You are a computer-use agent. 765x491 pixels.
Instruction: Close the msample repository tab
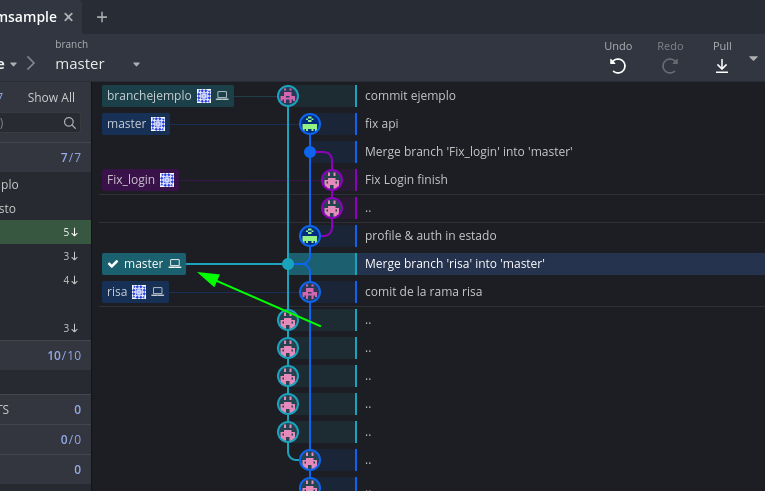pos(68,17)
